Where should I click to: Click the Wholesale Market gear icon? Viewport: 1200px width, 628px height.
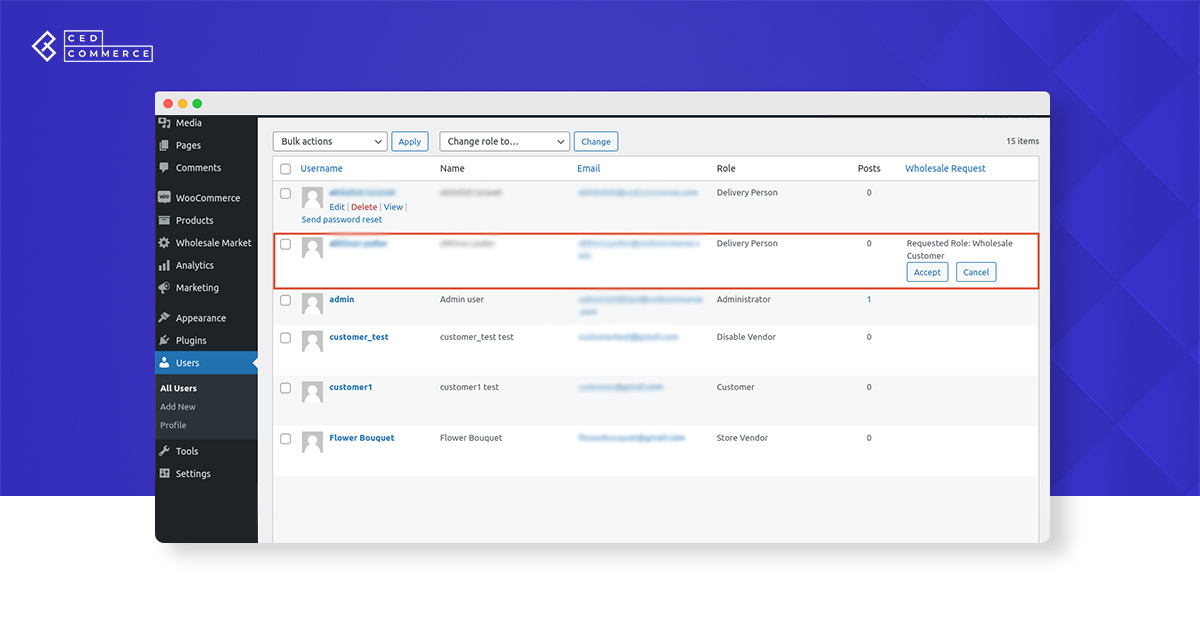tap(164, 243)
